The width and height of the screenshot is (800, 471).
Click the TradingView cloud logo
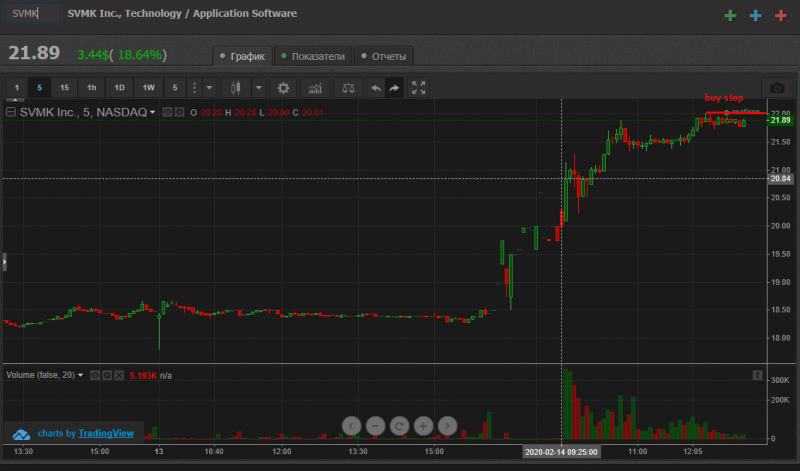click(x=21, y=434)
